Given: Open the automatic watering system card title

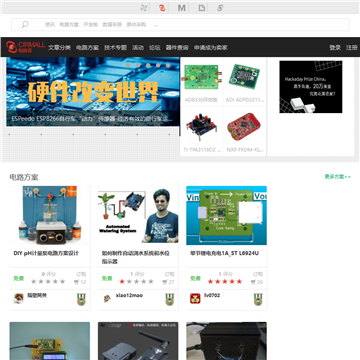Looking at the screenshot, I should point(136,257).
